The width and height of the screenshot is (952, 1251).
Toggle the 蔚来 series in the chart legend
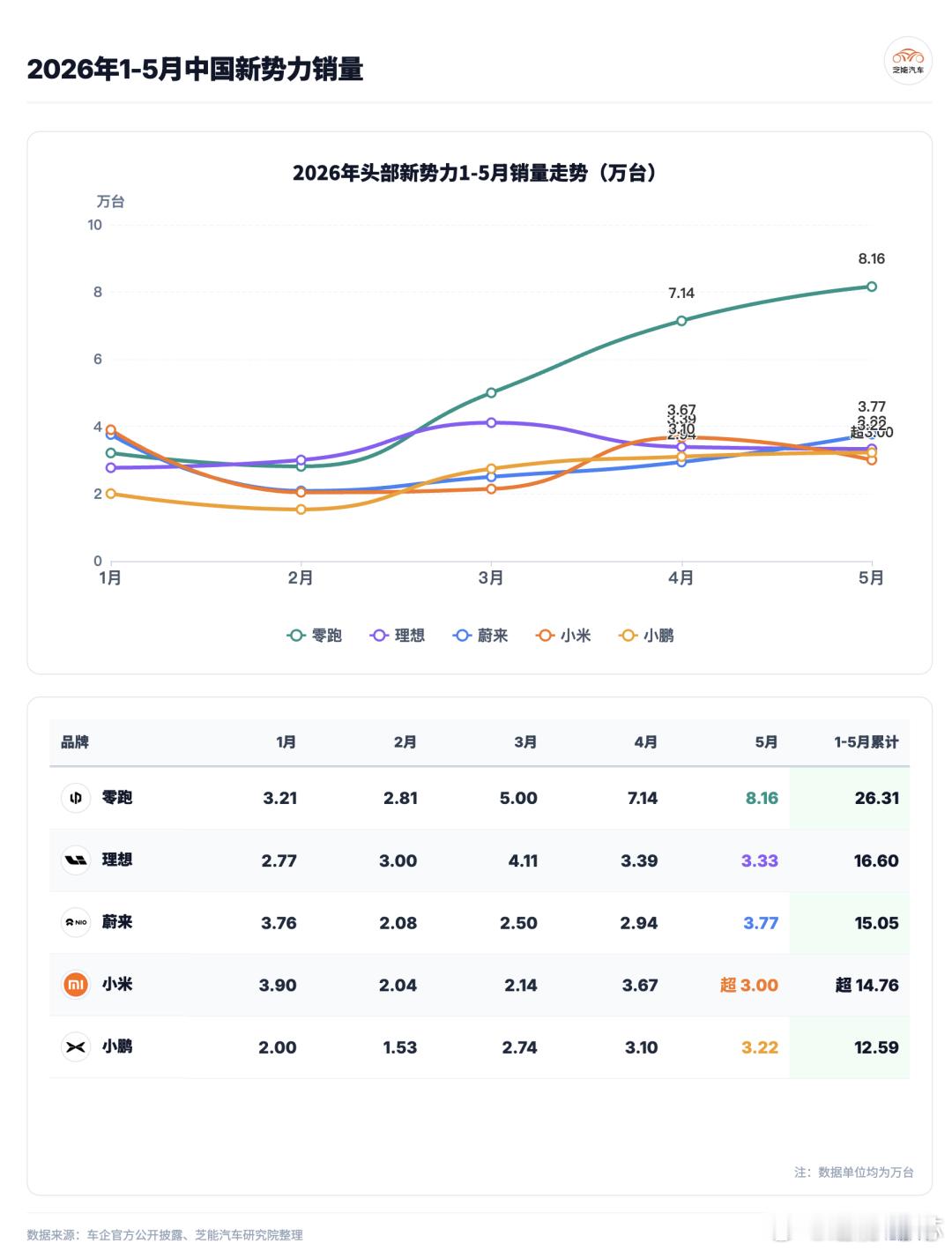tap(480, 636)
